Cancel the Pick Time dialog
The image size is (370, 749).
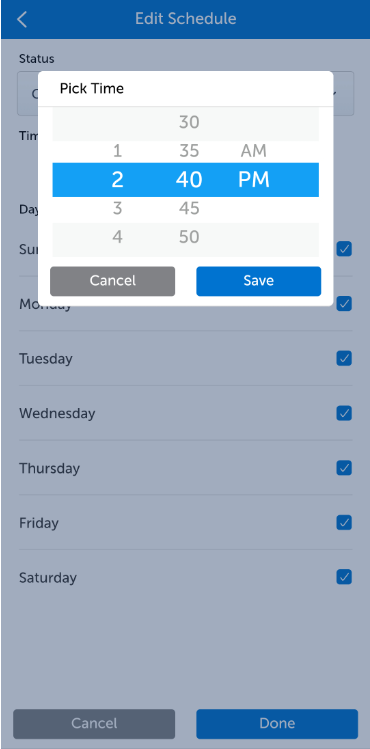pos(113,281)
